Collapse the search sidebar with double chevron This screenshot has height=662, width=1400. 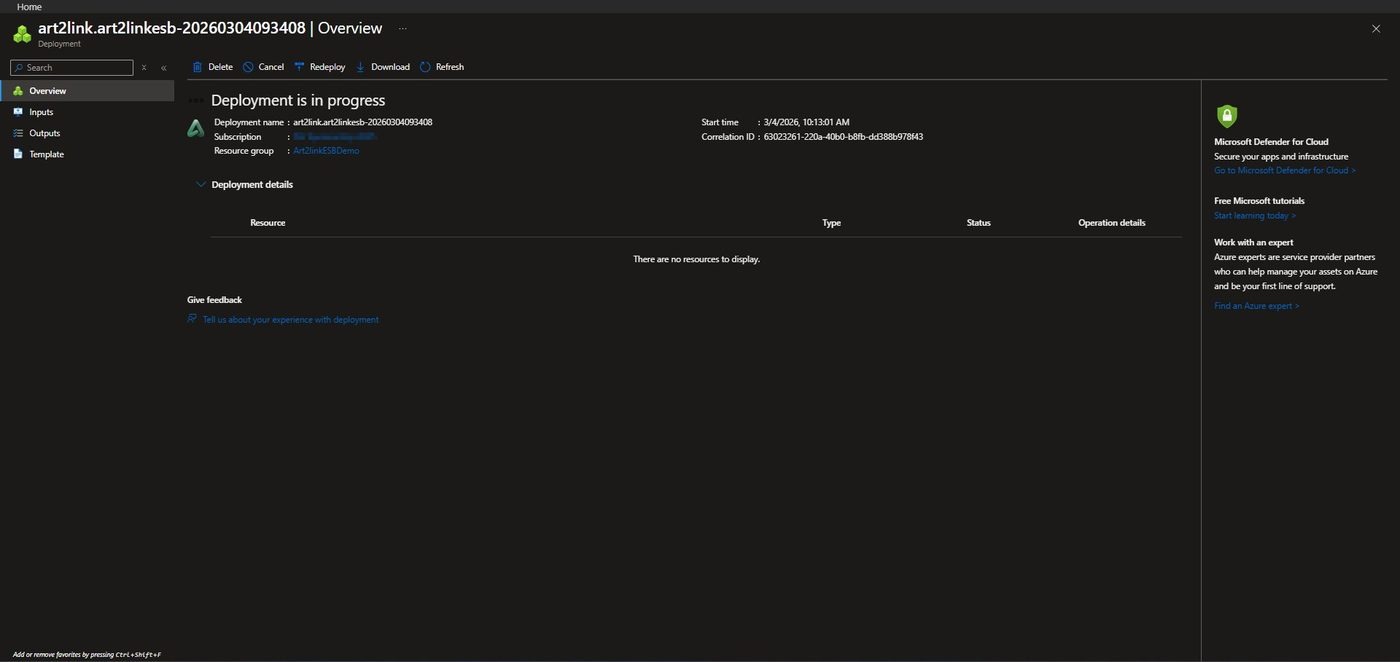click(x=162, y=67)
